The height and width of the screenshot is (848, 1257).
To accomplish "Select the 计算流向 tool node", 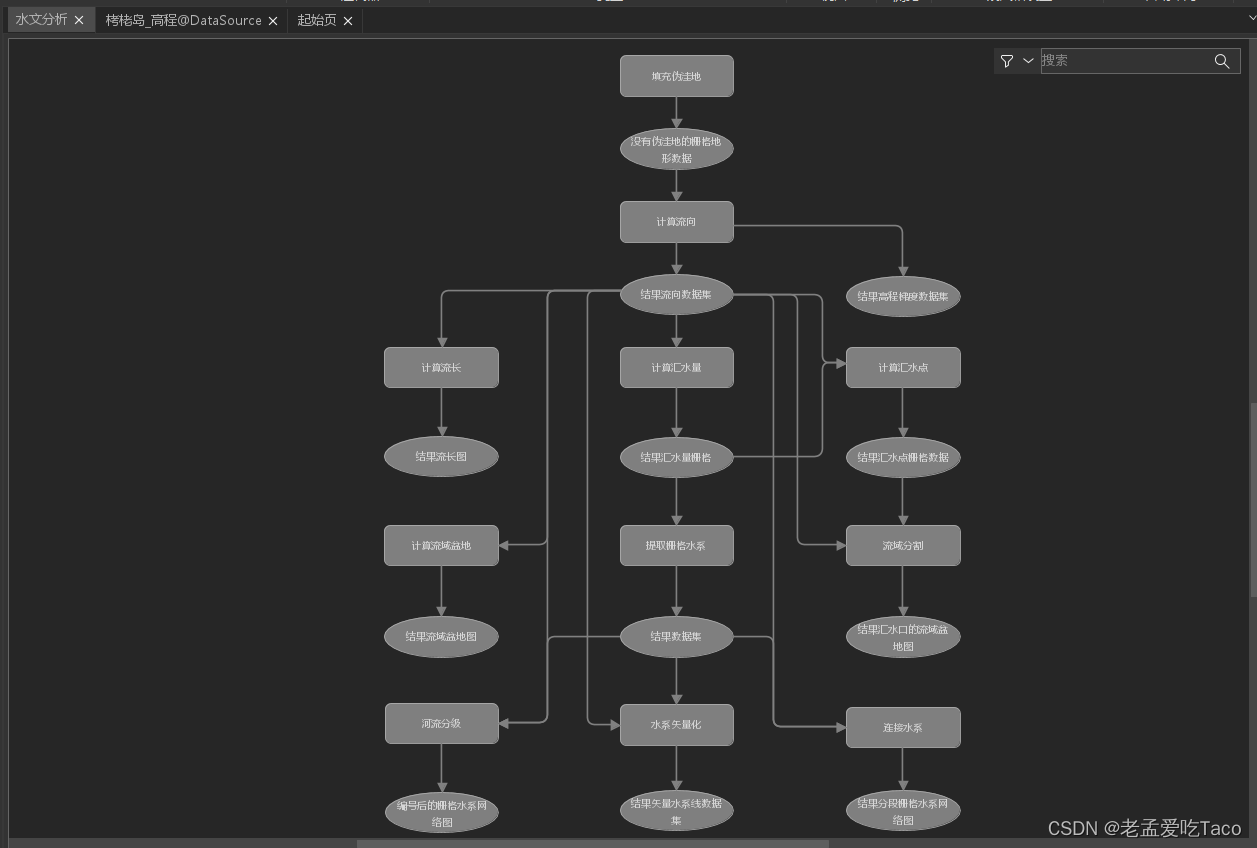I will [x=677, y=221].
